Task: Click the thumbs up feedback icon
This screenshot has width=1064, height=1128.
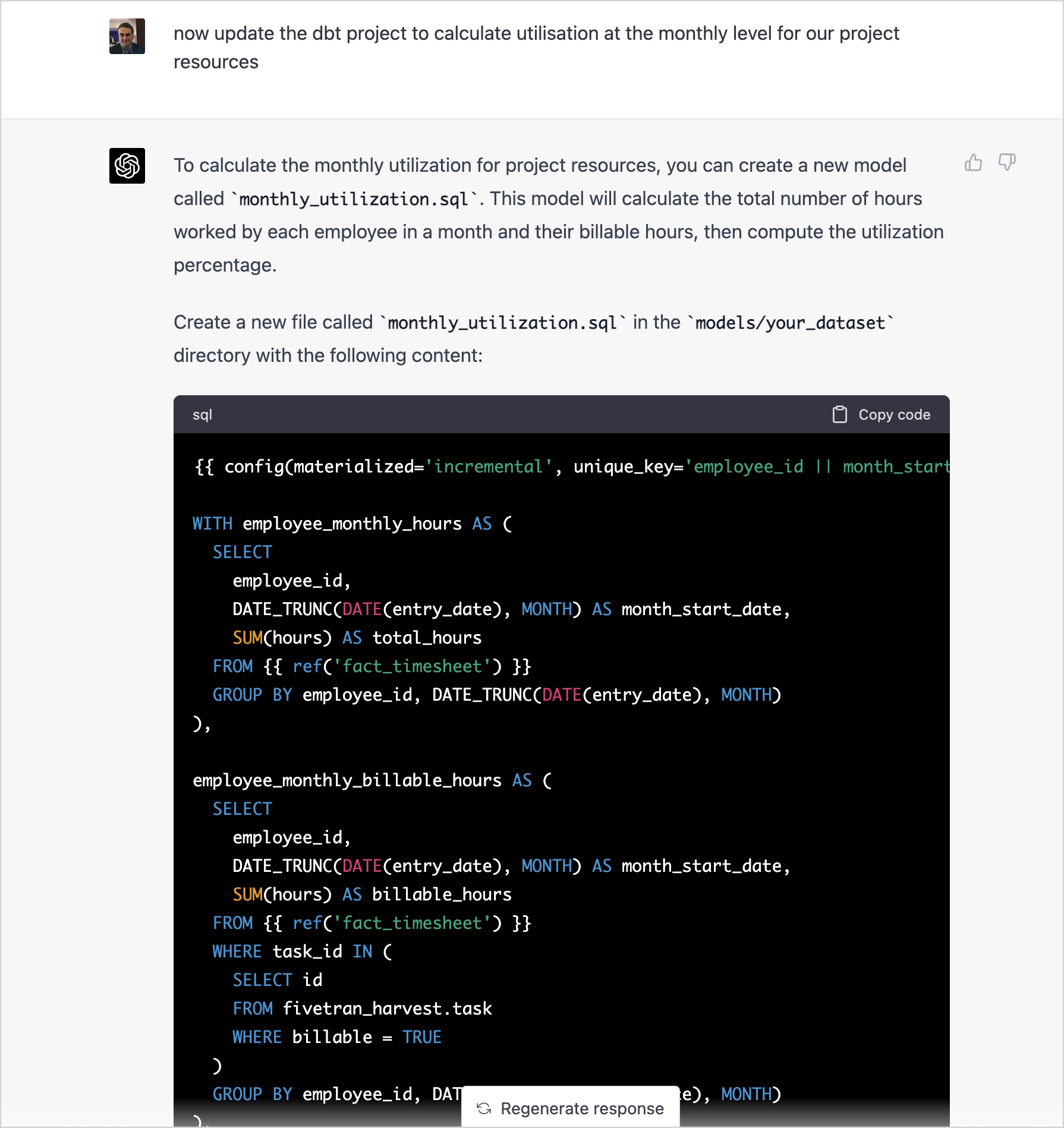Action: pyautogui.click(x=973, y=162)
